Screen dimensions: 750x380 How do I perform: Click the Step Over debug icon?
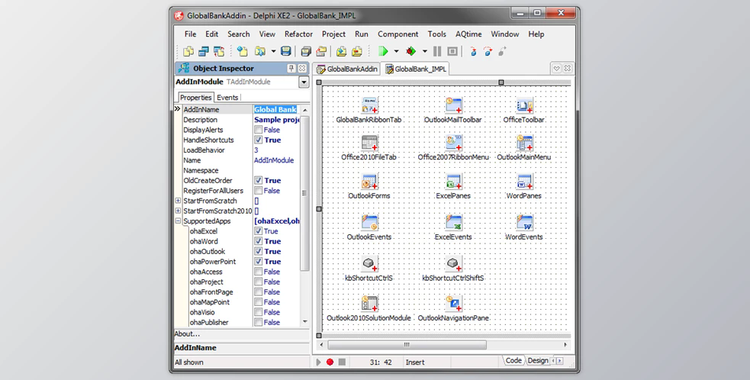tap(487, 51)
